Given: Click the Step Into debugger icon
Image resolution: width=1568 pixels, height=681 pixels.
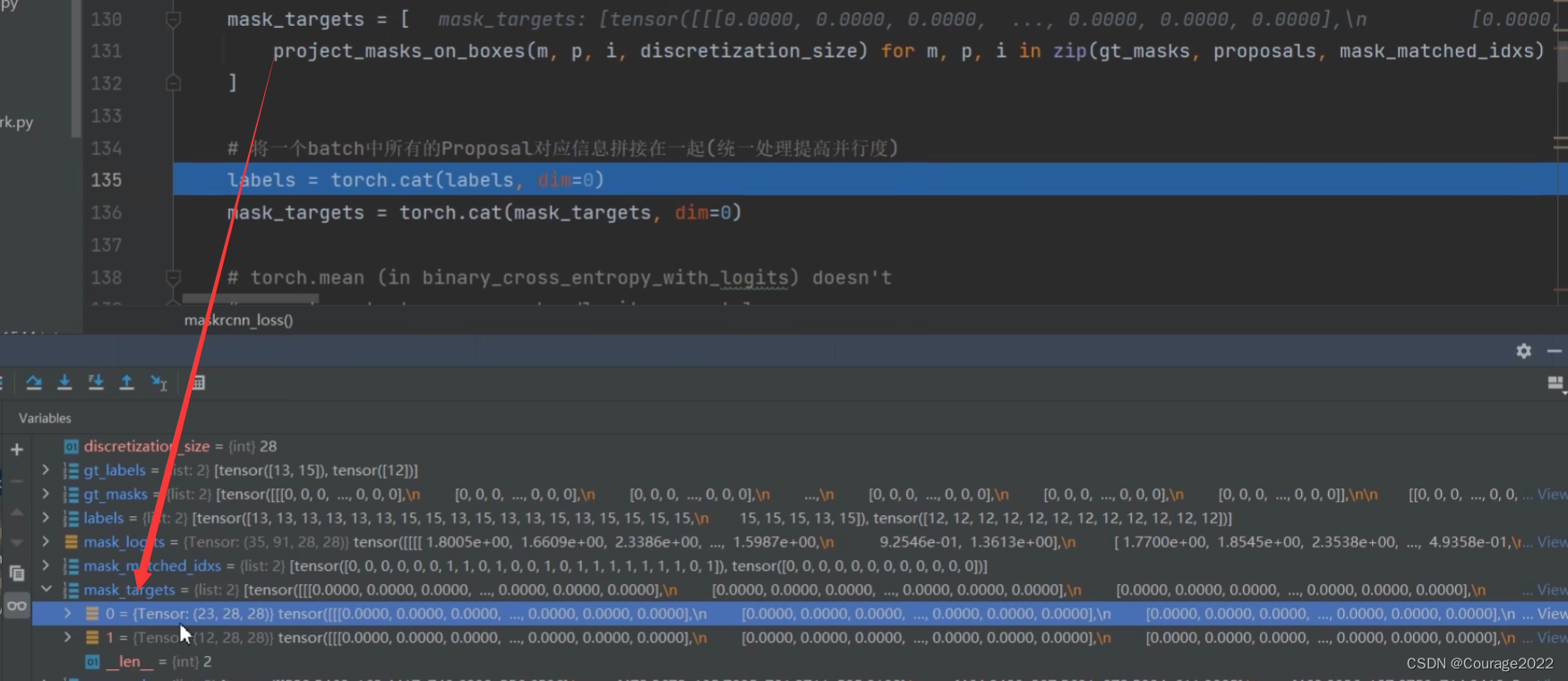Looking at the screenshot, I should point(64,383).
